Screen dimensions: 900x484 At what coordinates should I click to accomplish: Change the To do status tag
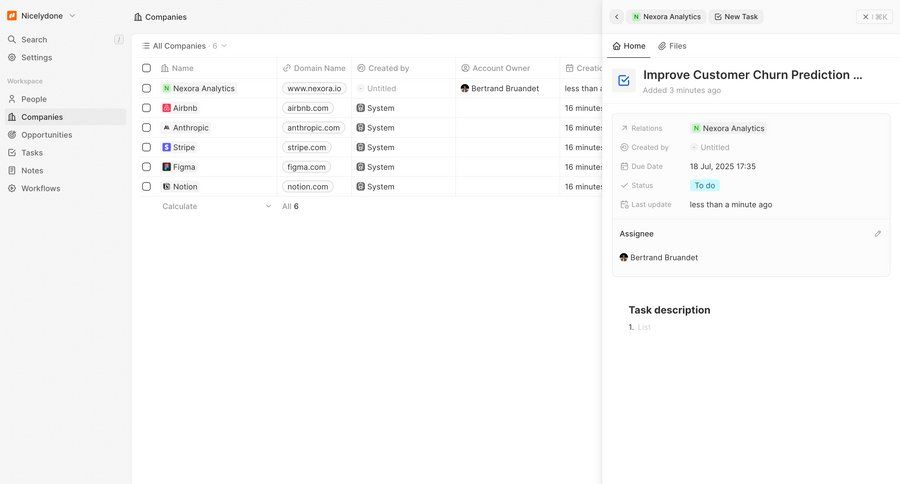pyautogui.click(x=705, y=185)
